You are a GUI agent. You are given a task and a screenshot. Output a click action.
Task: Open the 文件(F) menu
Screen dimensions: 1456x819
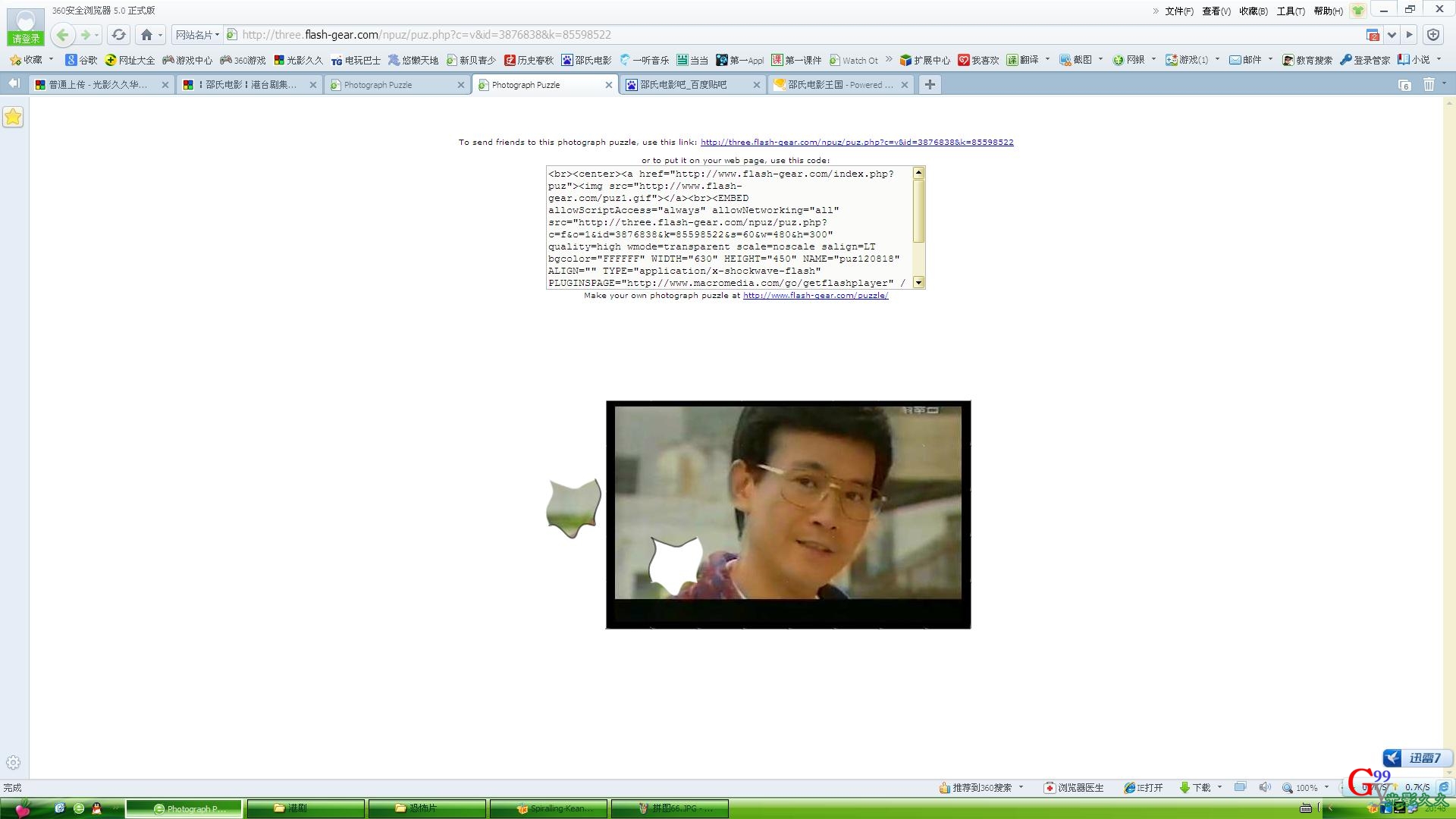pos(1179,11)
